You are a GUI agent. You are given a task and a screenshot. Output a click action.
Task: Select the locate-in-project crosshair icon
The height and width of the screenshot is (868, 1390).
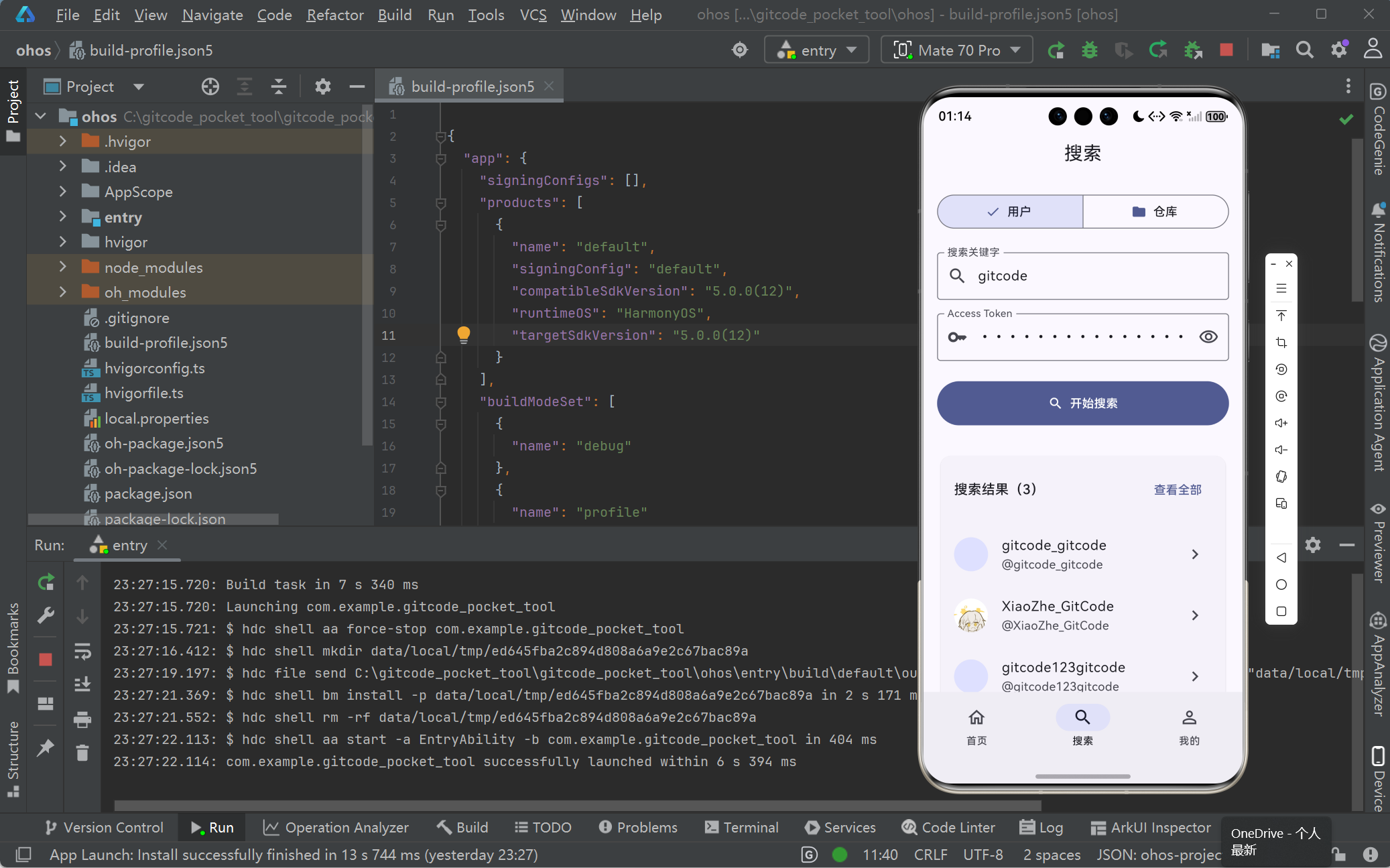coord(210,86)
